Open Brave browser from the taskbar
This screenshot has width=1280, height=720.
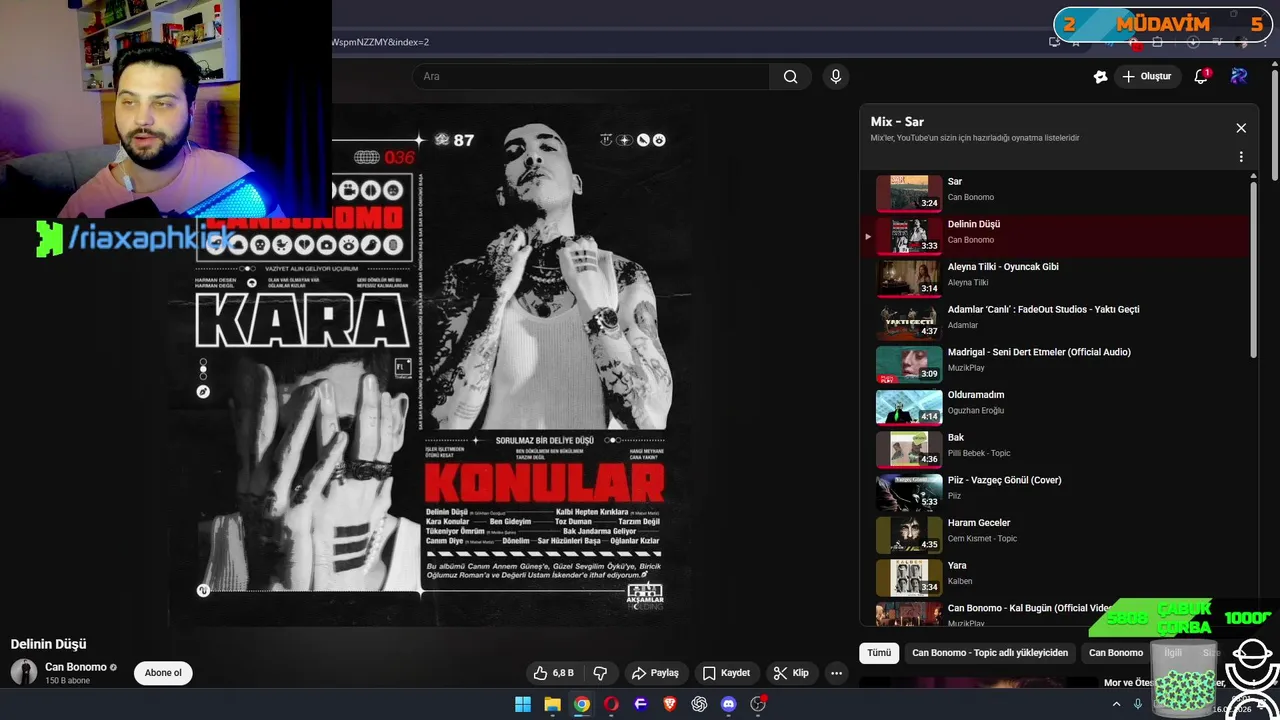coord(670,704)
